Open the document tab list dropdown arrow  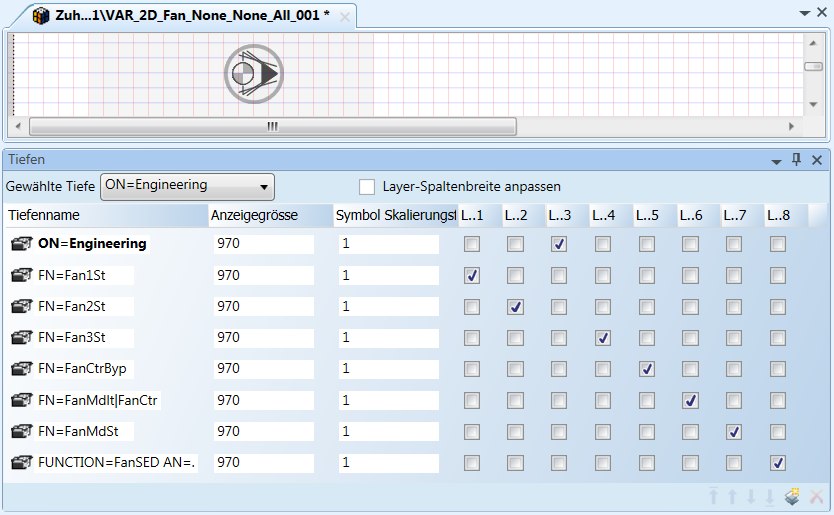pos(806,14)
